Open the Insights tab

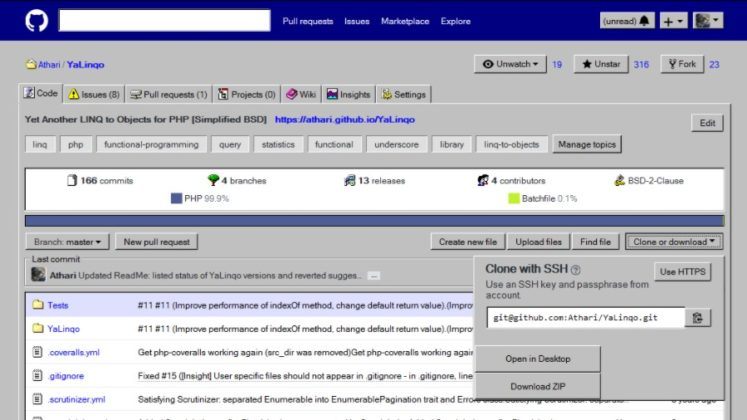[x=347, y=94]
